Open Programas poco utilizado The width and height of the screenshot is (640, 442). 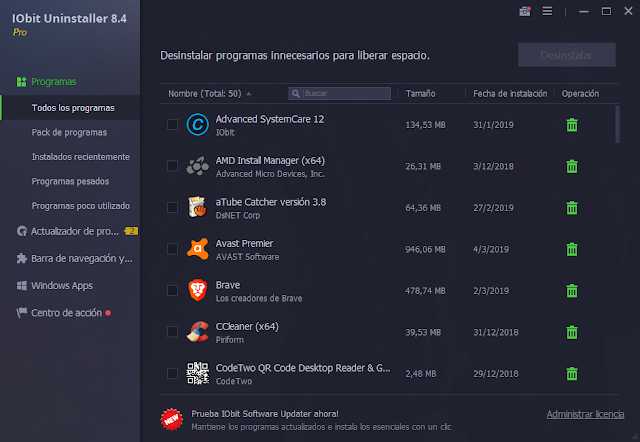coord(80,206)
